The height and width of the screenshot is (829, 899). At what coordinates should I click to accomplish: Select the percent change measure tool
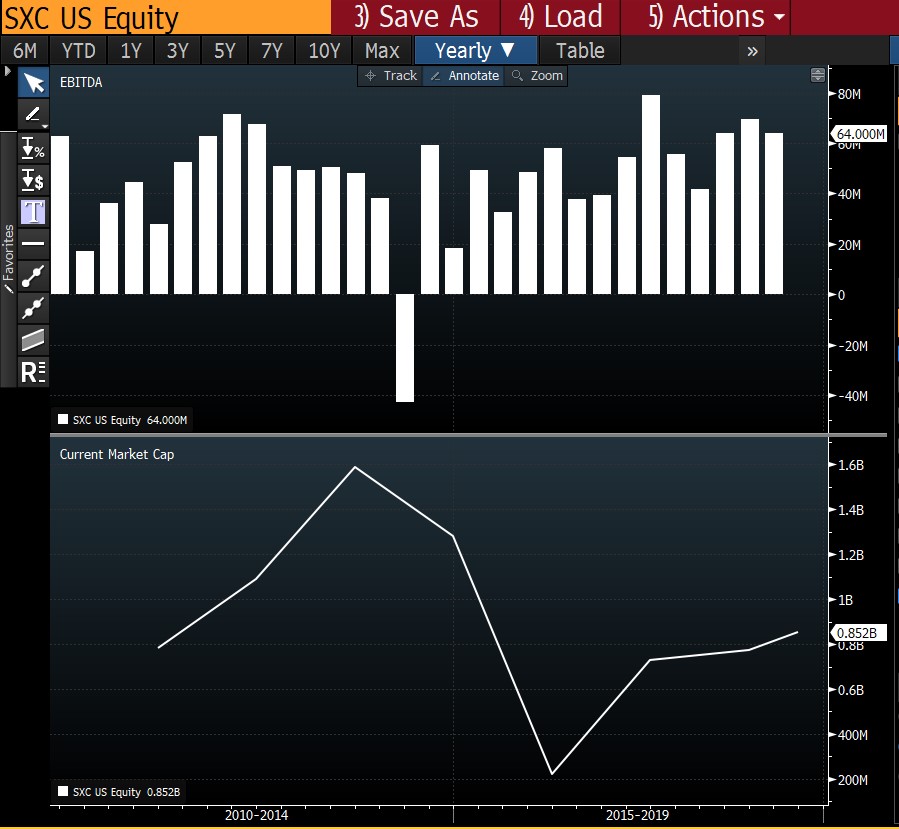(33, 148)
